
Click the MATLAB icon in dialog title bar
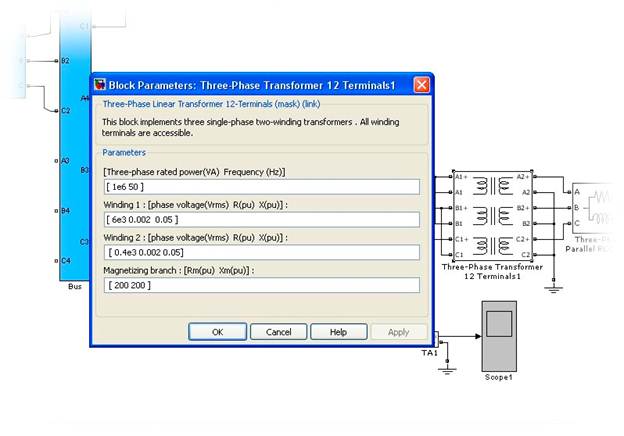pyautogui.click(x=100, y=85)
